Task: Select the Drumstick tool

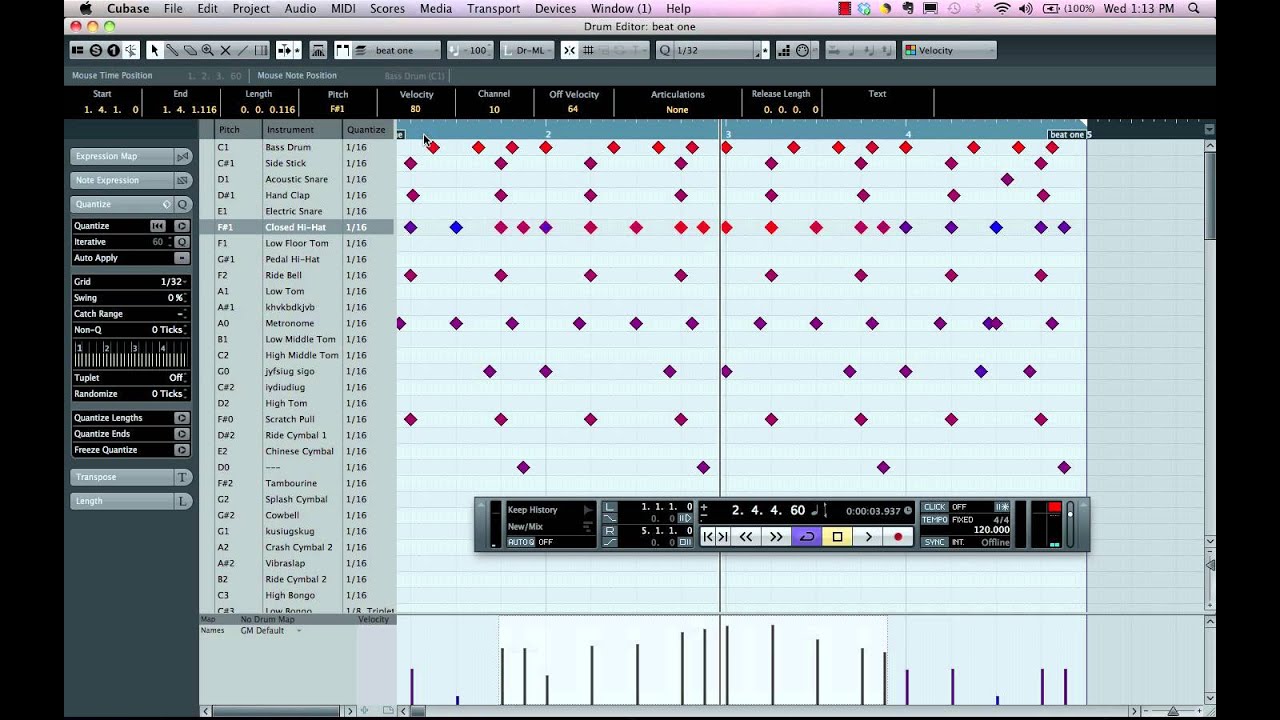Action: (x=172, y=50)
